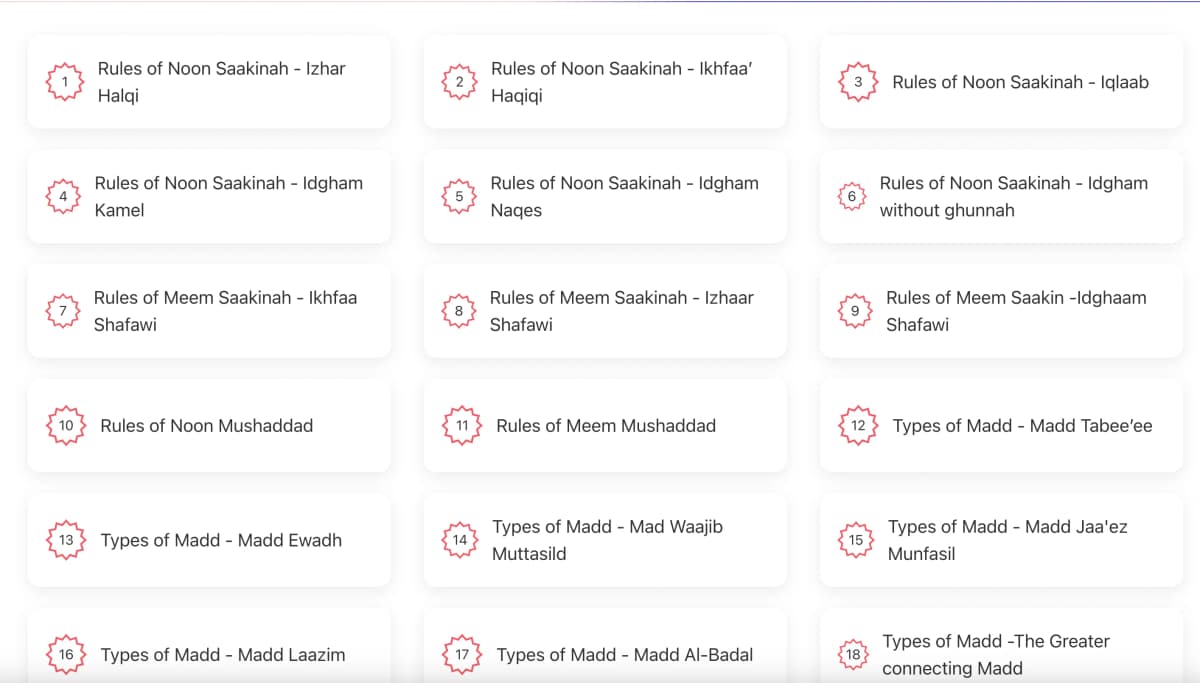This screenshot has height=683, width=1200.
Task: Open Ikhfaa' Haqiqi lesson
Action: pyautogui.click(x=621, y=82)
